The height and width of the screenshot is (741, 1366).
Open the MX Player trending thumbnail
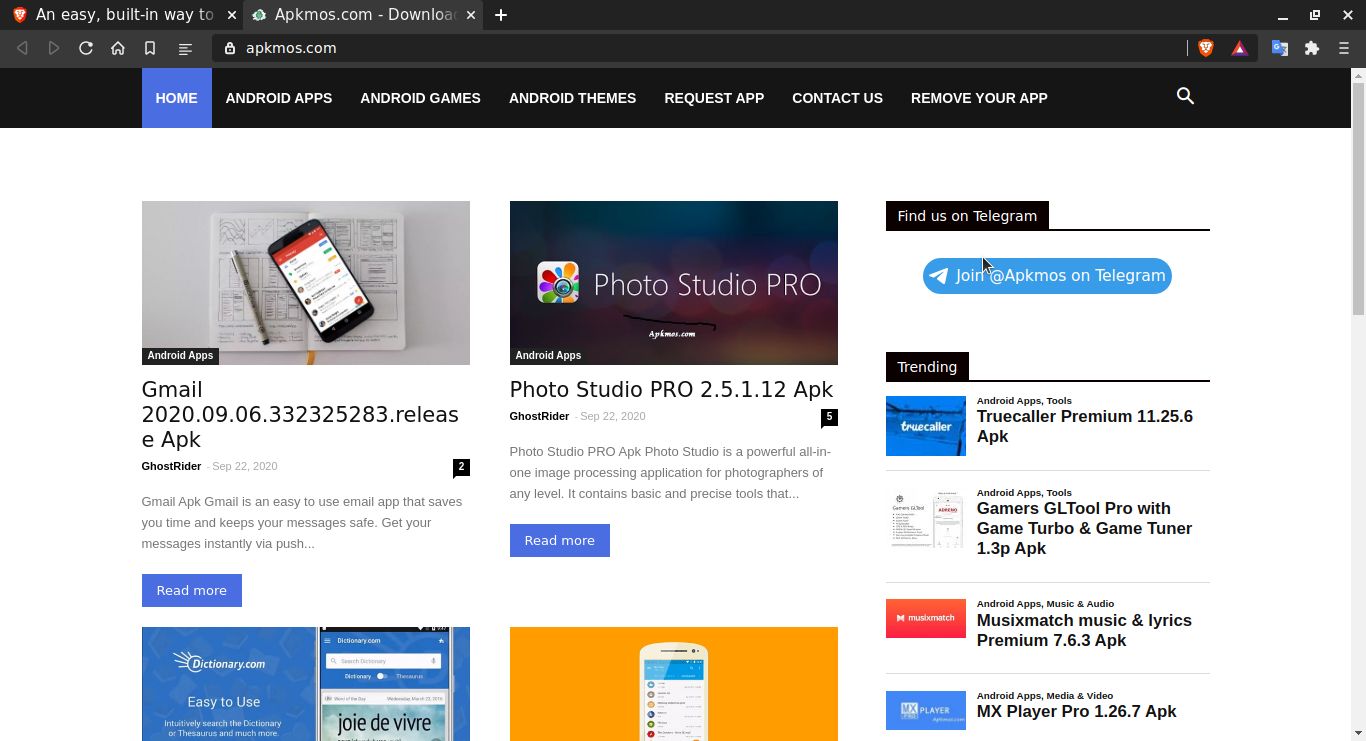[926, 710]
